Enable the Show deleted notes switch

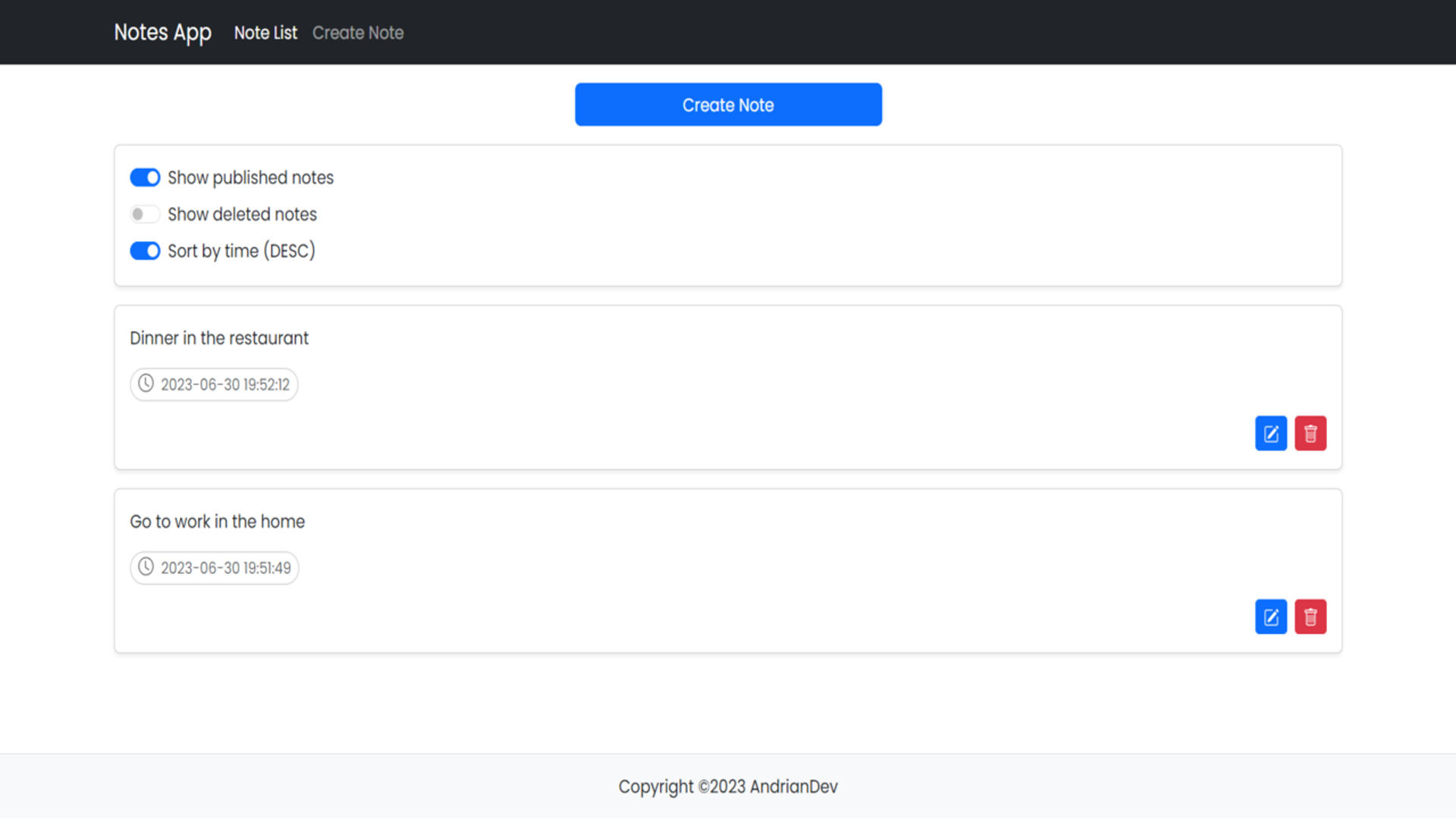pos(145,215)
